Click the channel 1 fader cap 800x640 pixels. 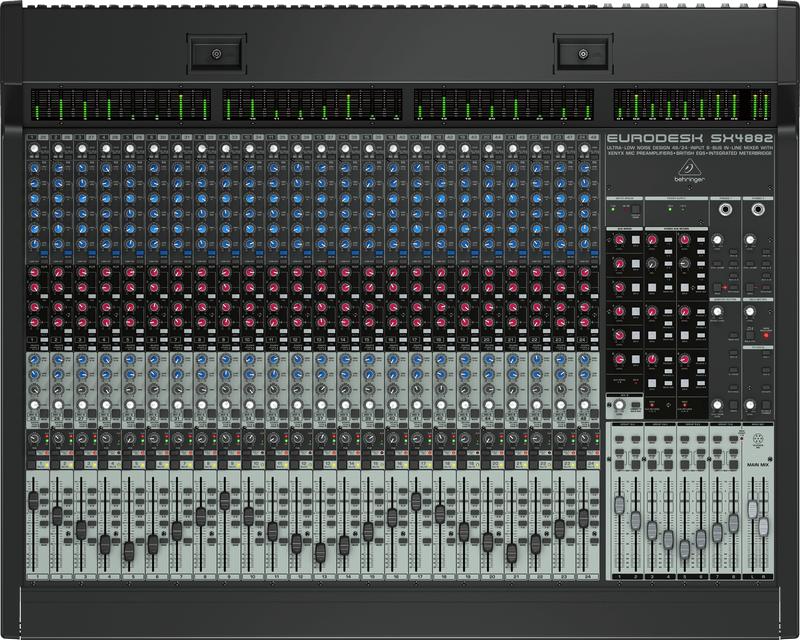pyautogui.click(x=33, y=498)
